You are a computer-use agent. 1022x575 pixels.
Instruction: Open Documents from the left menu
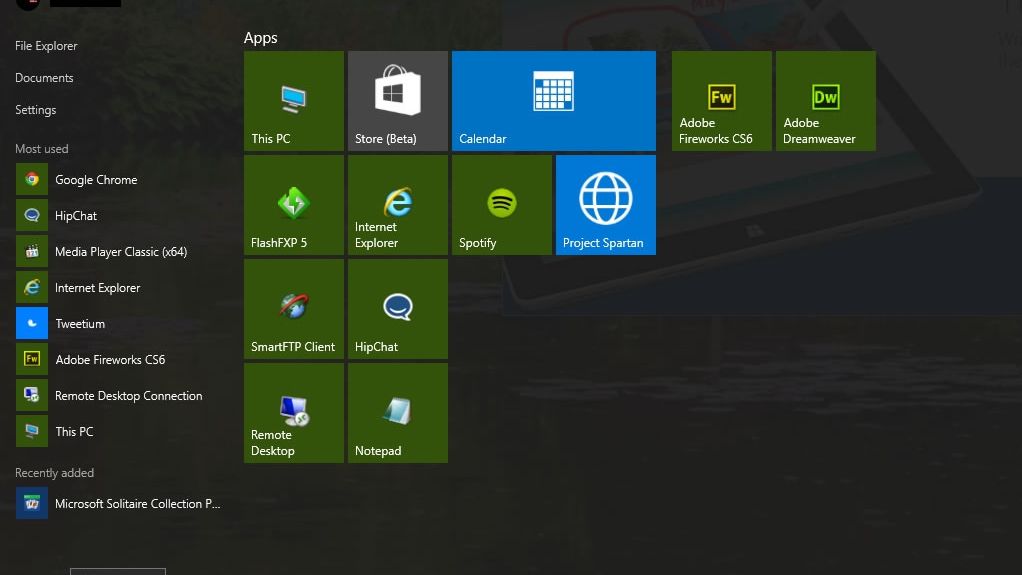44,78
